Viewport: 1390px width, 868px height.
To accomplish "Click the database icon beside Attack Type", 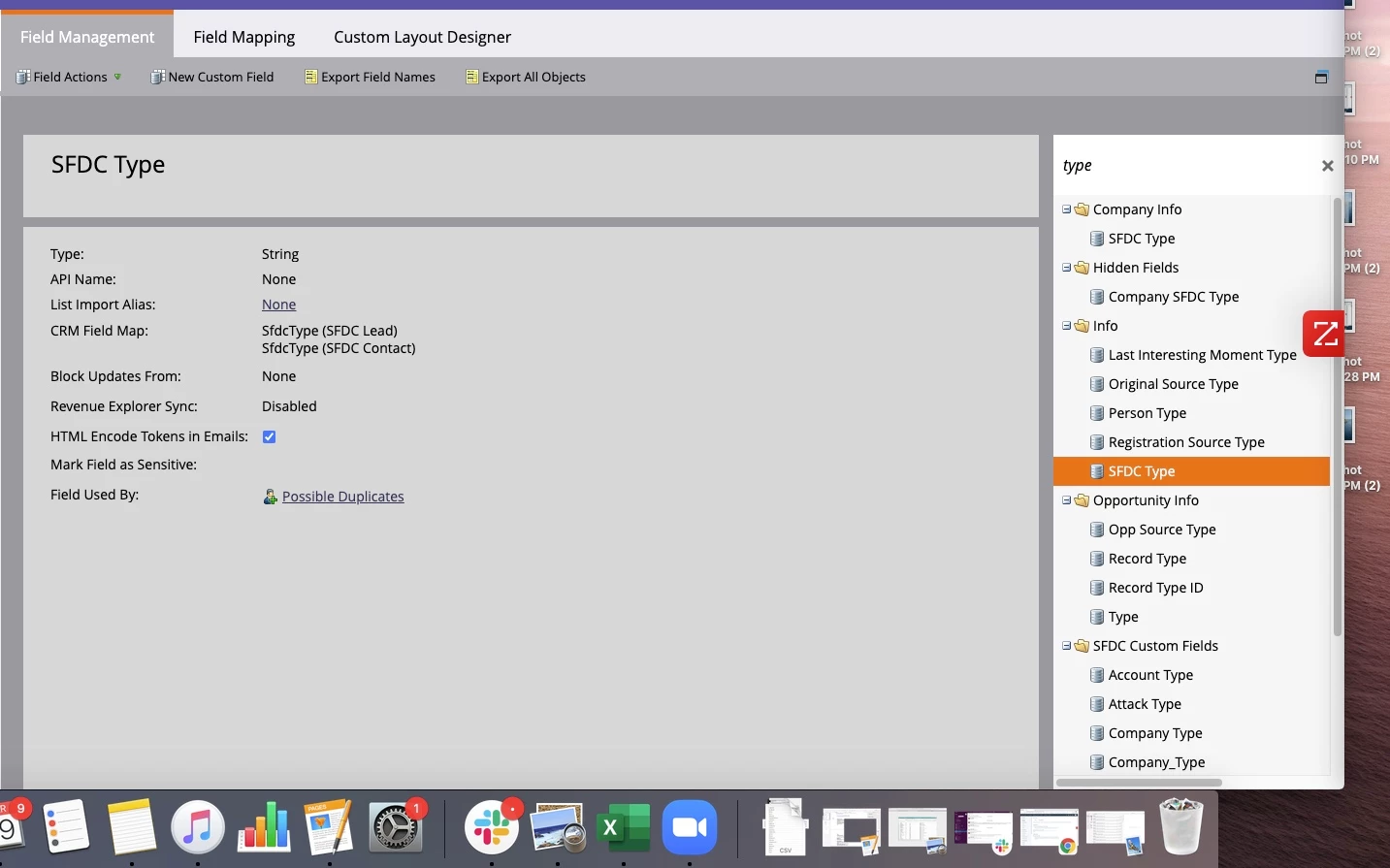I will [x=1097, y=704].
